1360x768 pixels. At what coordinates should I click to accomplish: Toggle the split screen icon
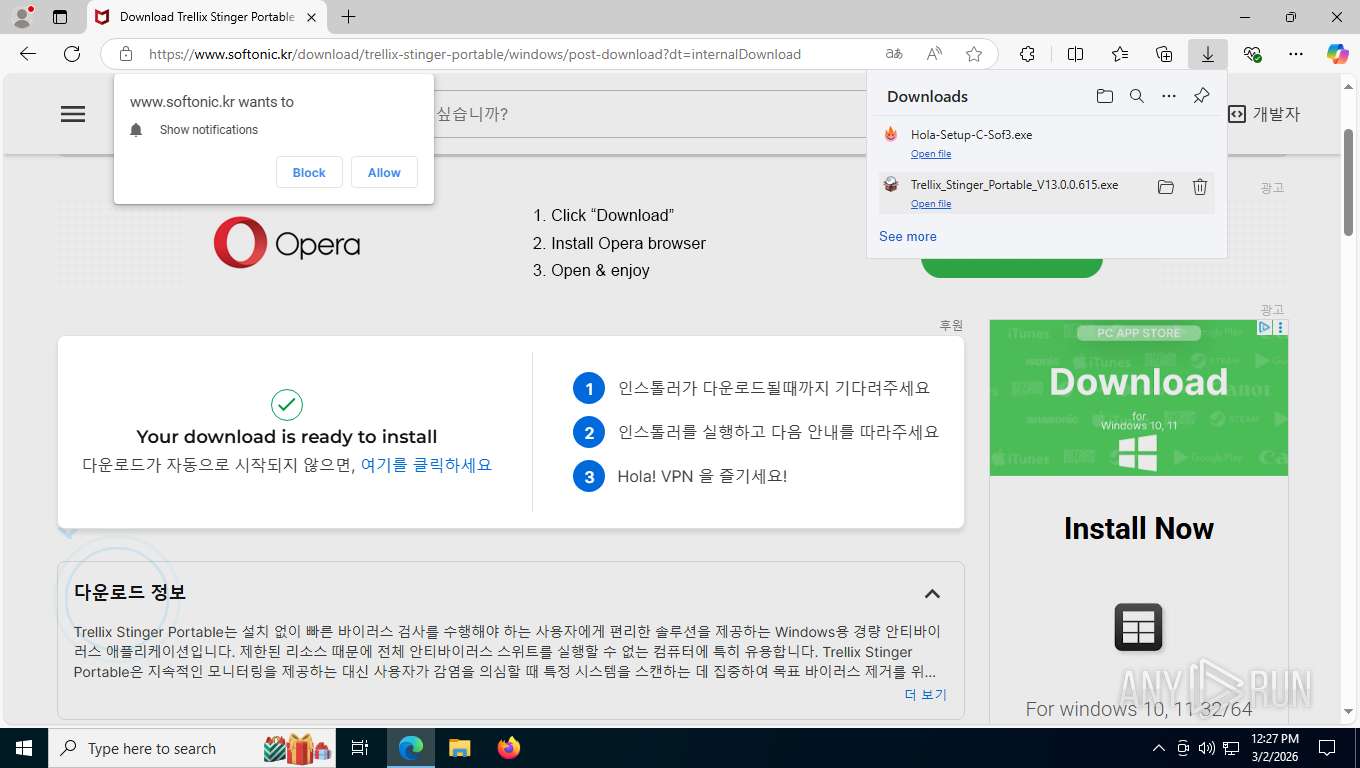(x=1075, y=54)
